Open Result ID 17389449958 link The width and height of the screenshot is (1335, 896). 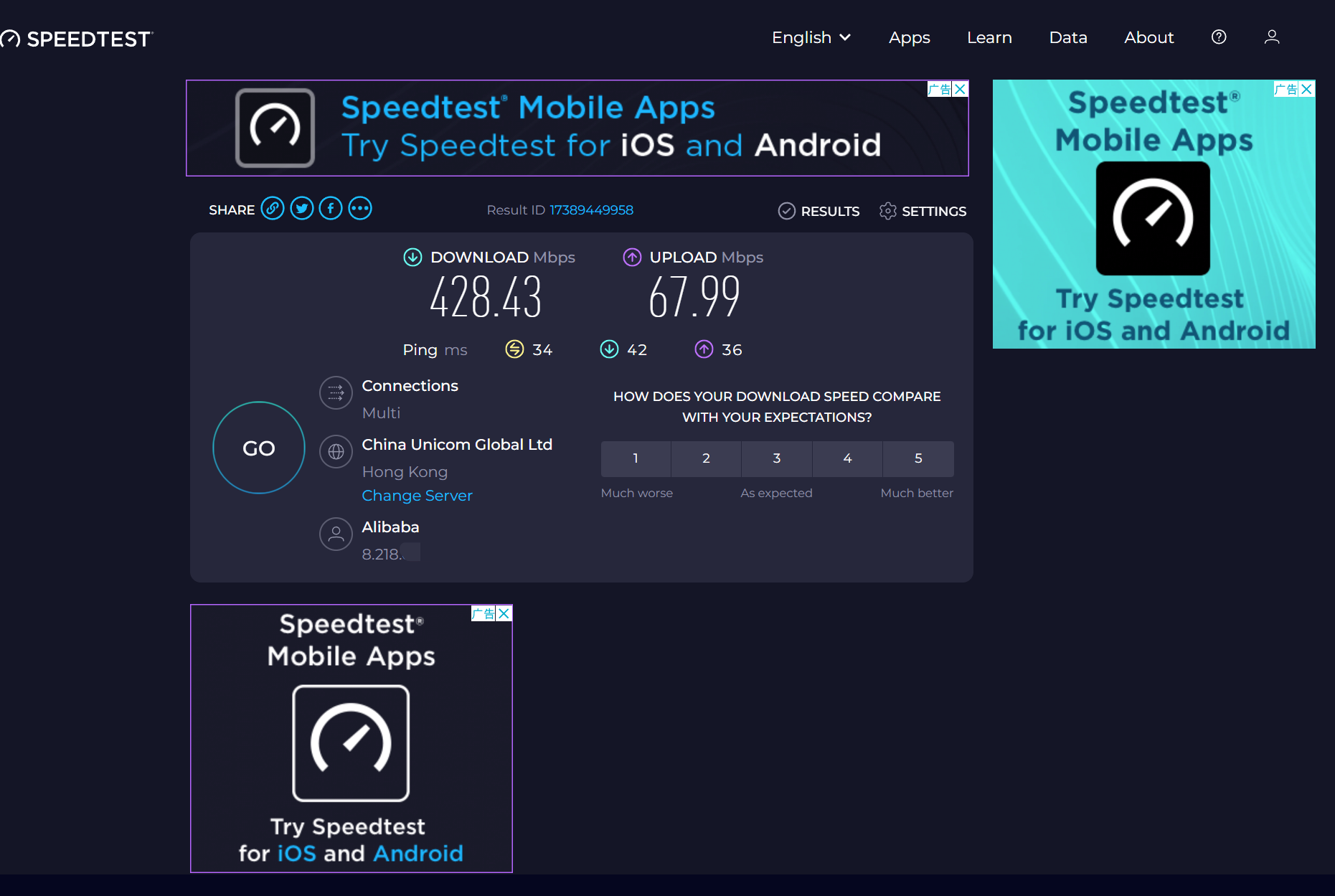point(591,210)
